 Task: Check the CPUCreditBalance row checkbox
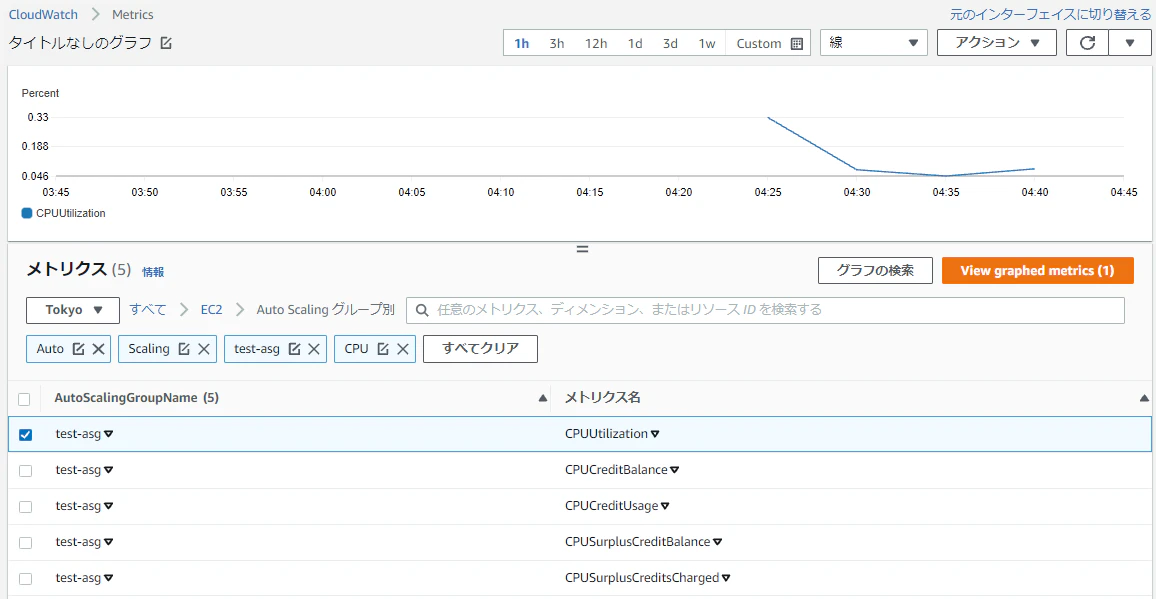pyautogui.click(x=25, y=471)
